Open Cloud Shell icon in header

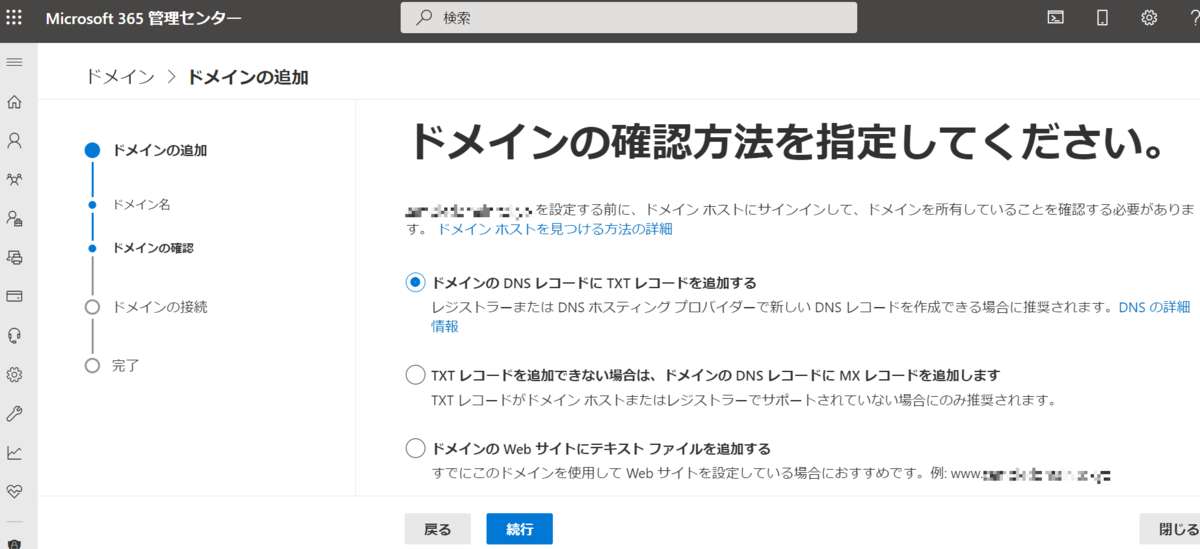1055,17
